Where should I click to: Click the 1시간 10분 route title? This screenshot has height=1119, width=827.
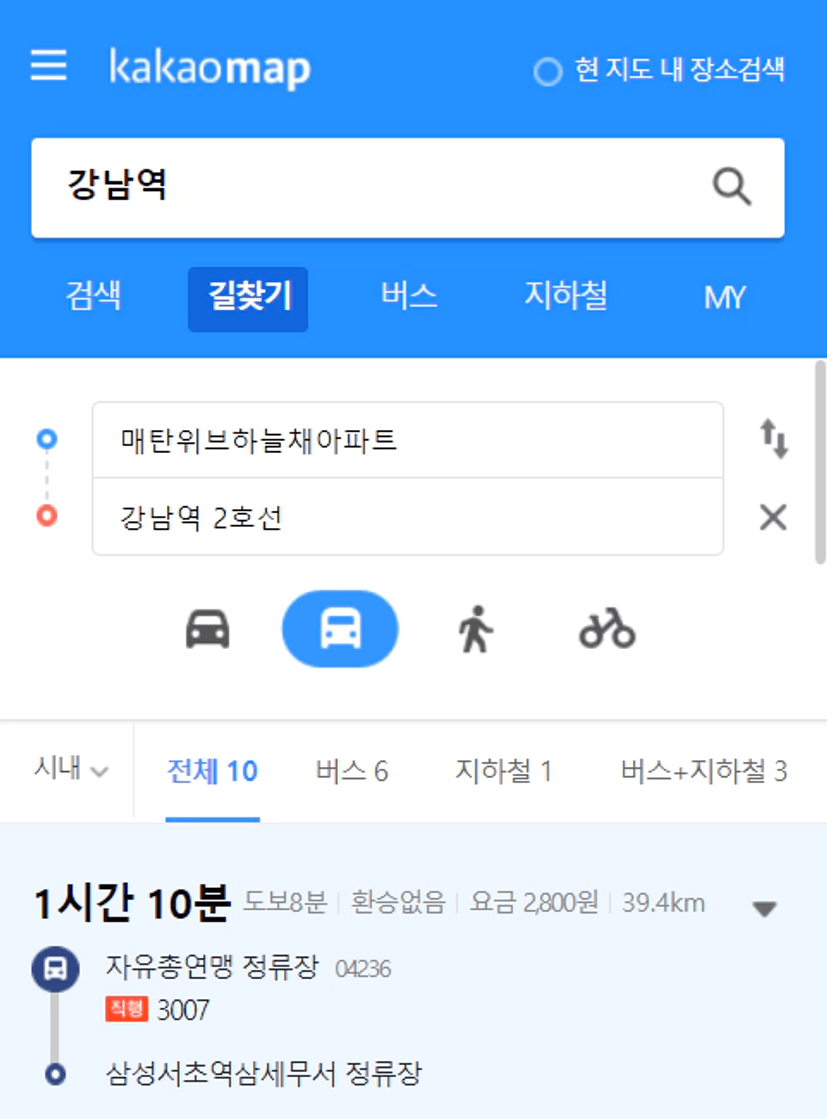[x=133, y=902]
